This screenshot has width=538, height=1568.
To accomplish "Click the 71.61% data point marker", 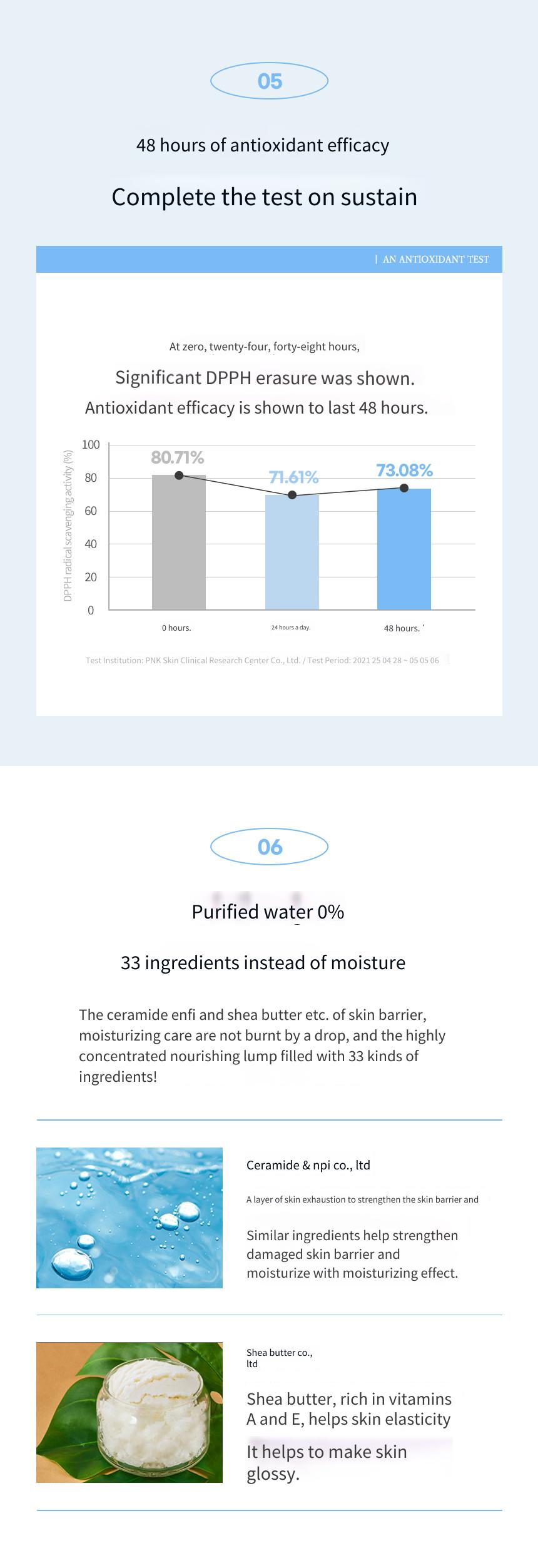I will [x=292, y=495].
